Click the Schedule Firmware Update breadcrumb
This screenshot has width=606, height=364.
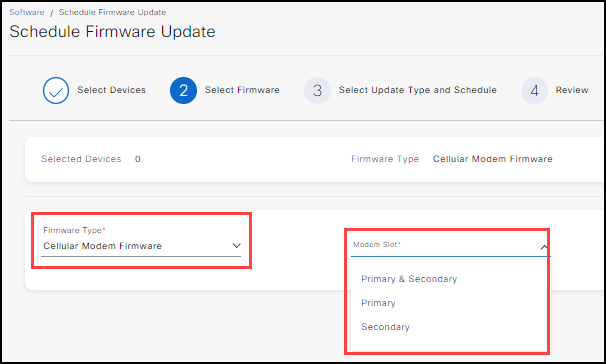click(x=112, y=12)
